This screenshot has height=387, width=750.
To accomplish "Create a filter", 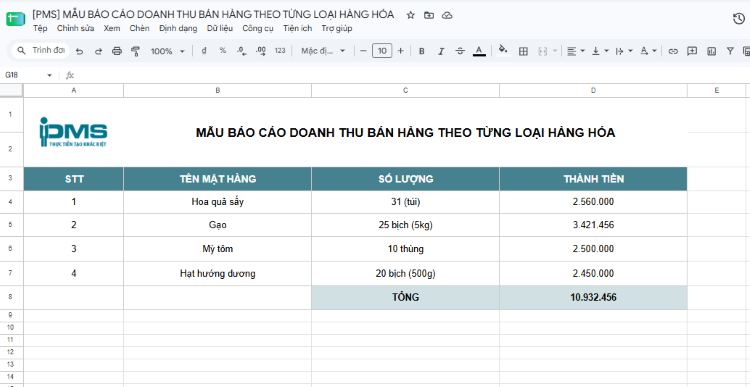I will (x=730, y=51).
